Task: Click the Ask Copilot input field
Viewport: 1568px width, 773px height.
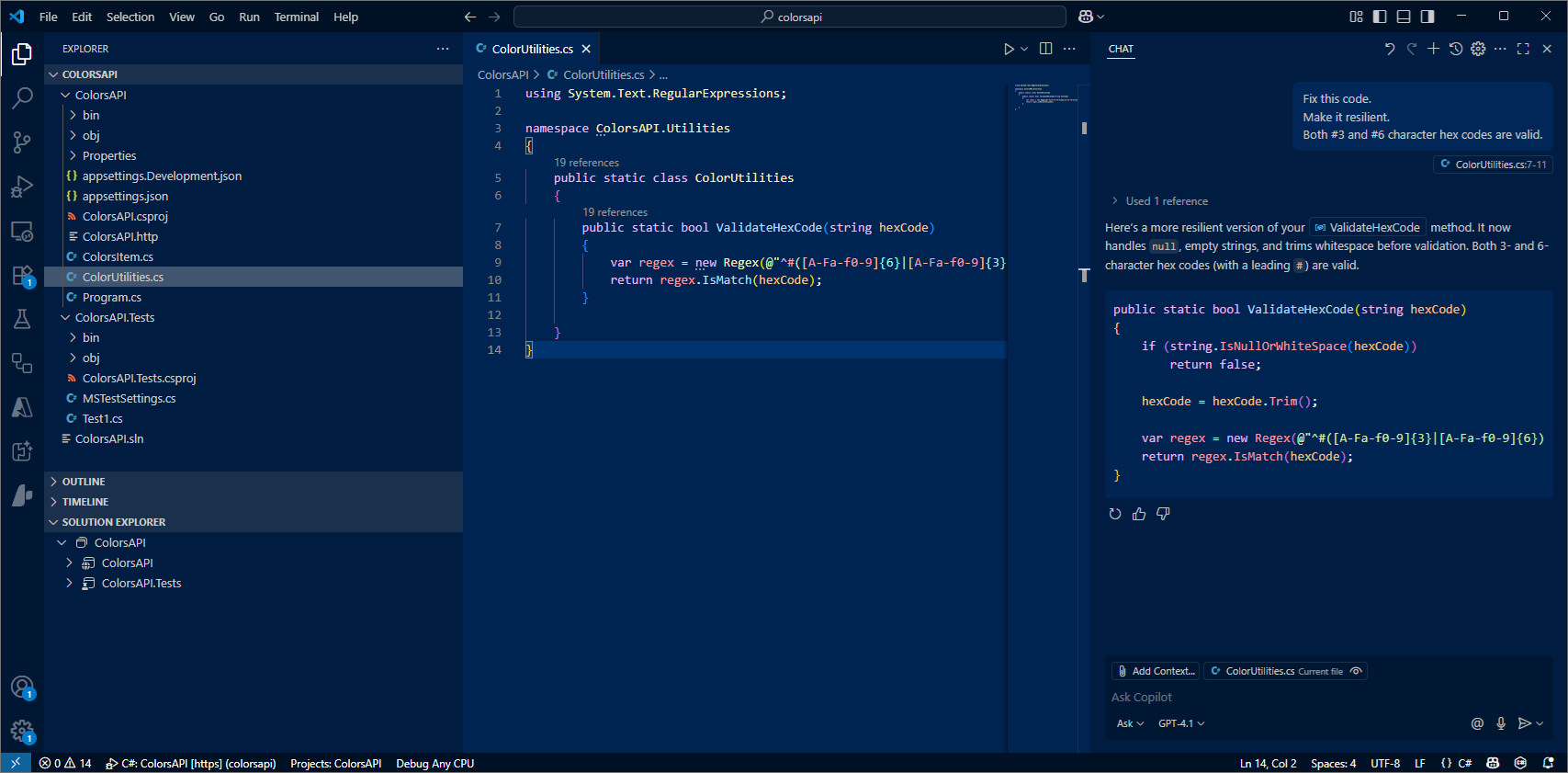Action: (x=1286, y=698)
